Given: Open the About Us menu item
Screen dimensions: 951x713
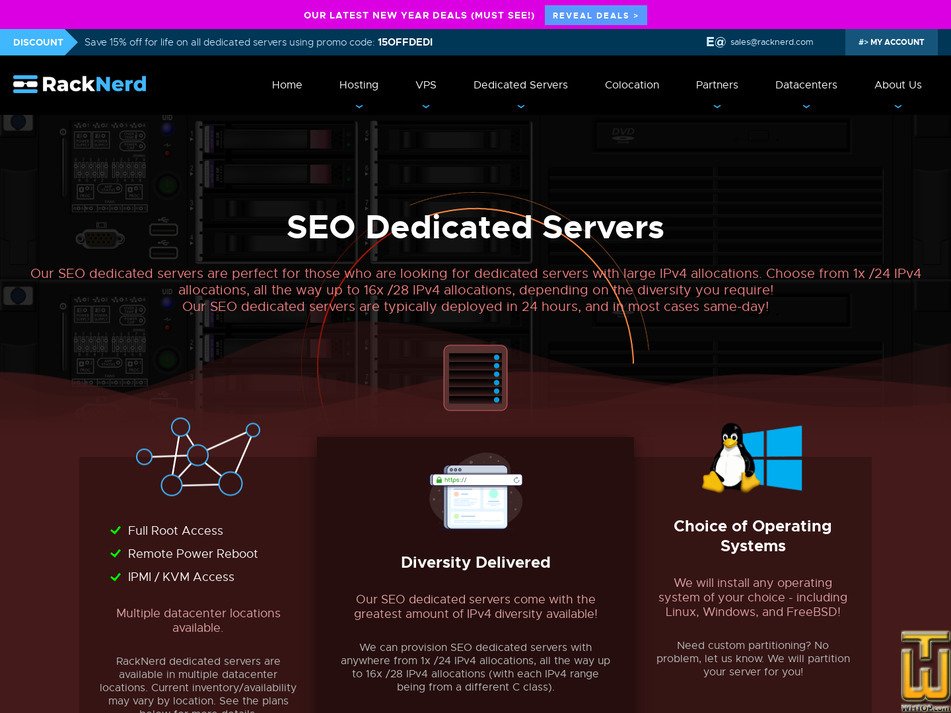Looking at the screenshot, I should [x=898, y=85].
